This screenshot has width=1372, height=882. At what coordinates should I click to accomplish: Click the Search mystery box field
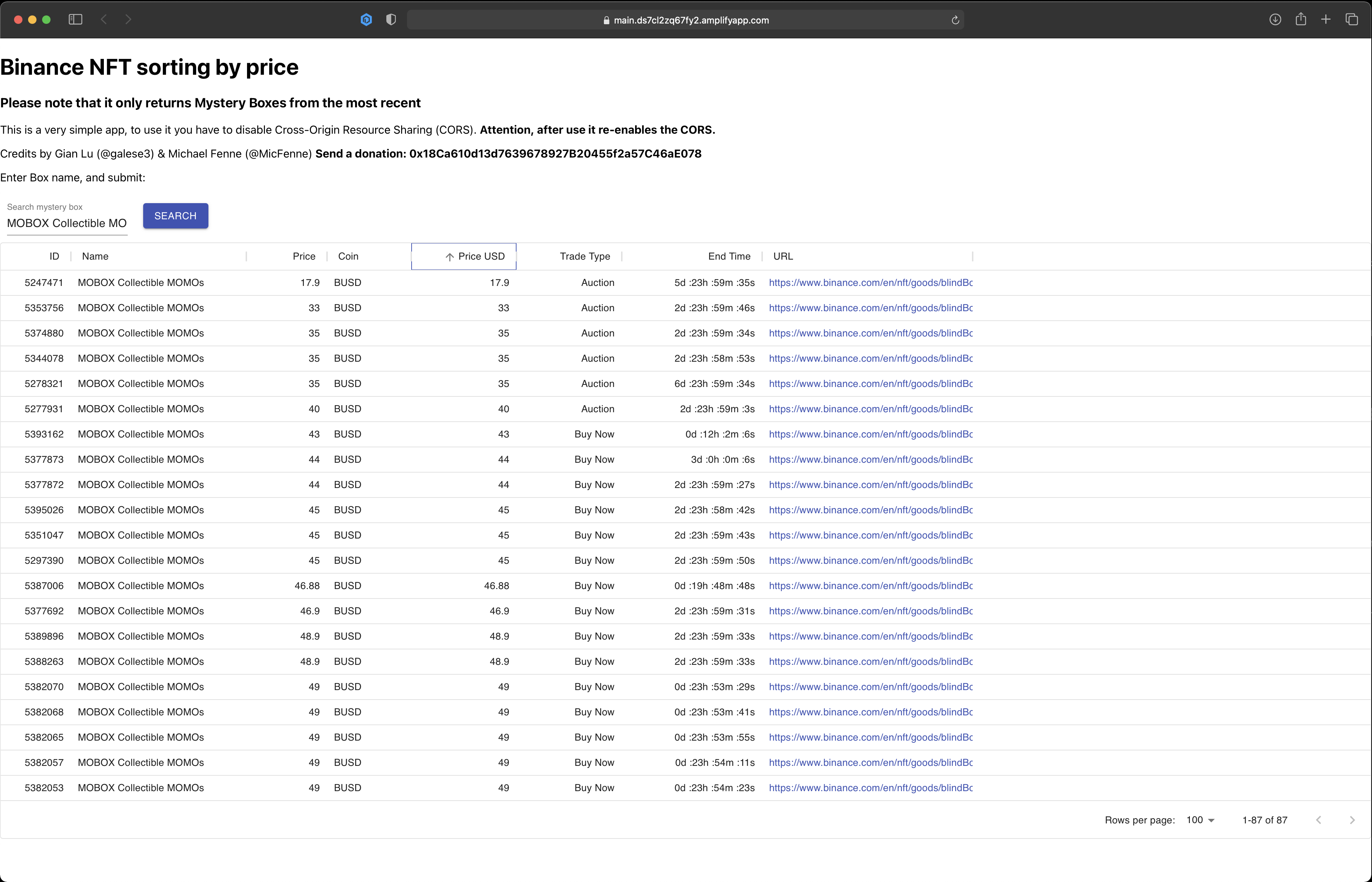point(66,223)
